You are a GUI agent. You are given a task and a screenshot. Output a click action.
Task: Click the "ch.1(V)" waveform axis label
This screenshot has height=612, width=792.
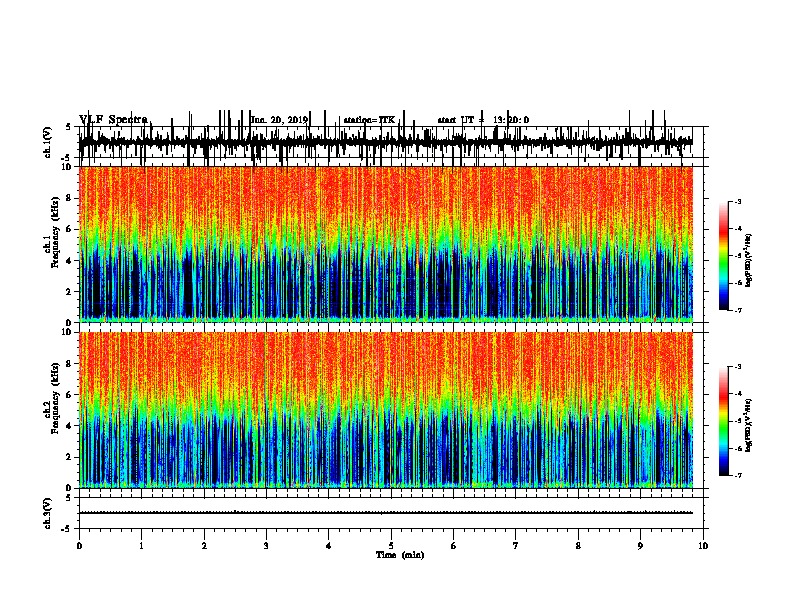click(x=48, y=142)
